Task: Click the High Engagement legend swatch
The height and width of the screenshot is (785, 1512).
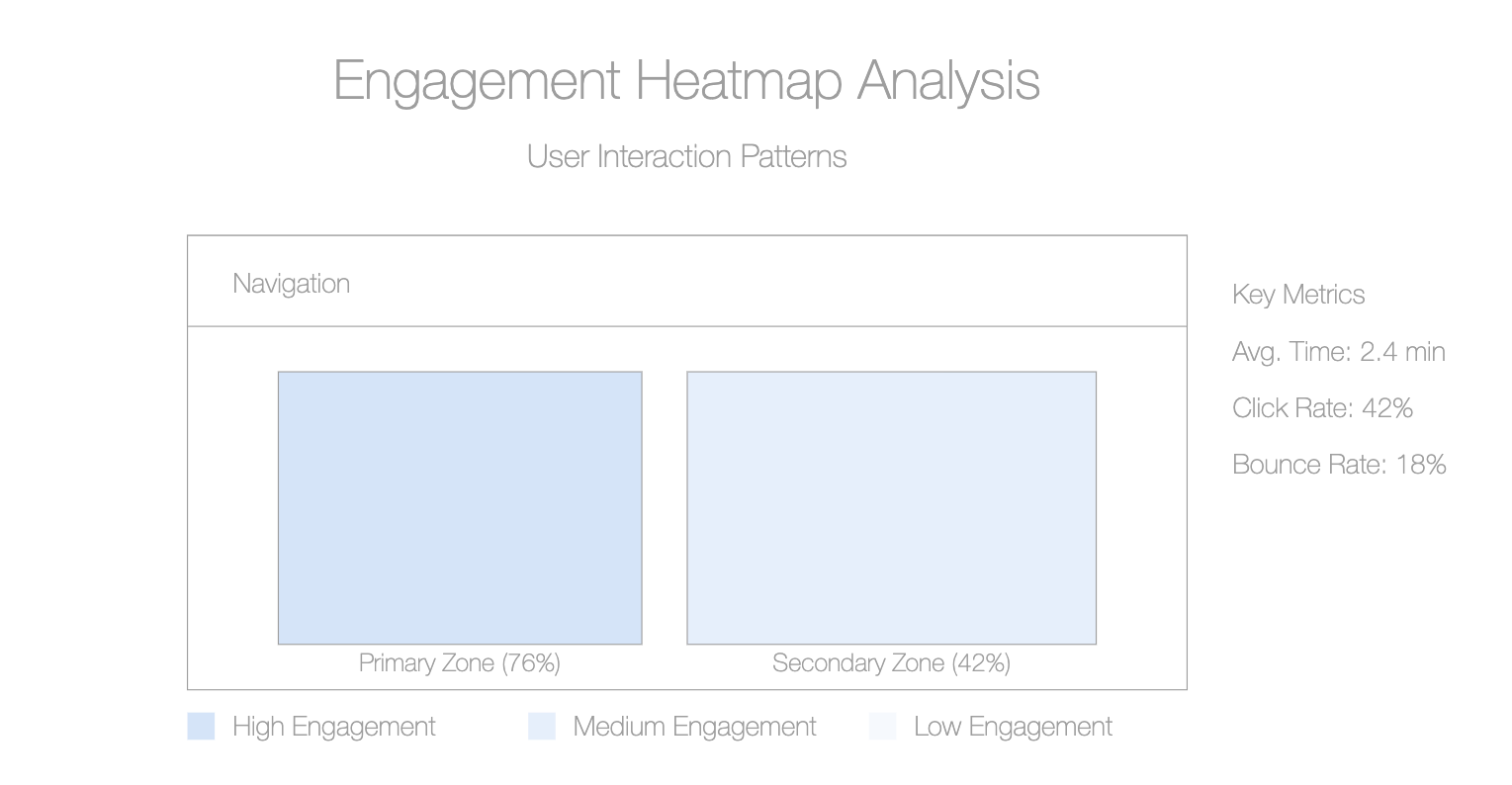Action: click(x=201, y=727)
